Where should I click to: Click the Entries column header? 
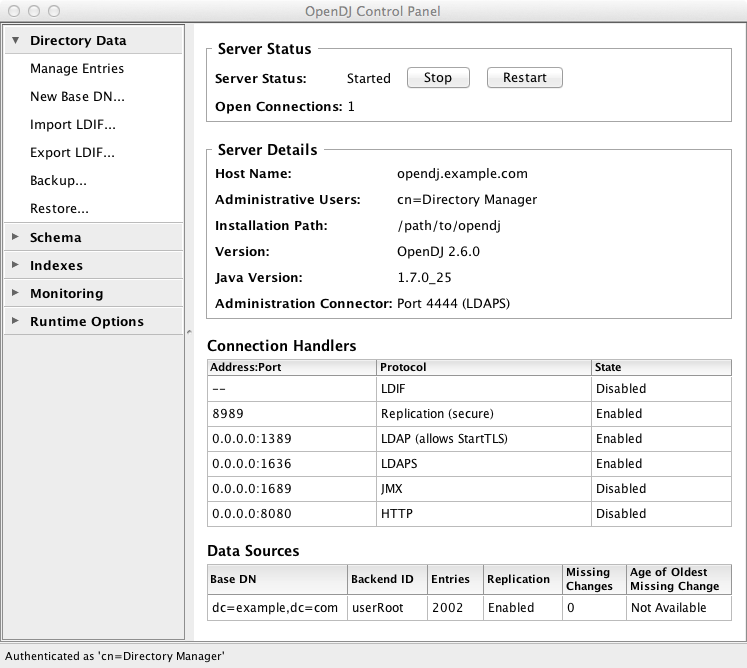pyautogui.click(x=455, y=579)
